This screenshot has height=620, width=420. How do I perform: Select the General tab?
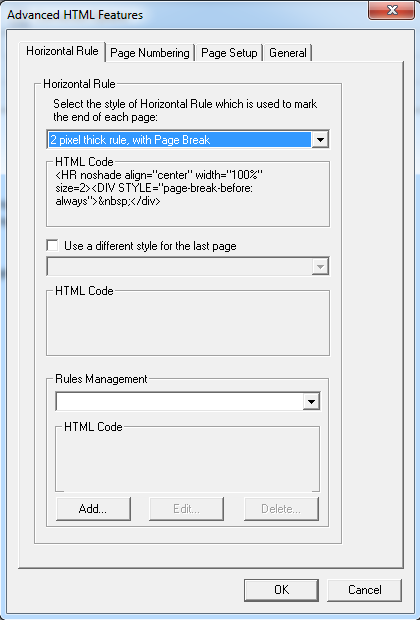[x=288, y=53]
